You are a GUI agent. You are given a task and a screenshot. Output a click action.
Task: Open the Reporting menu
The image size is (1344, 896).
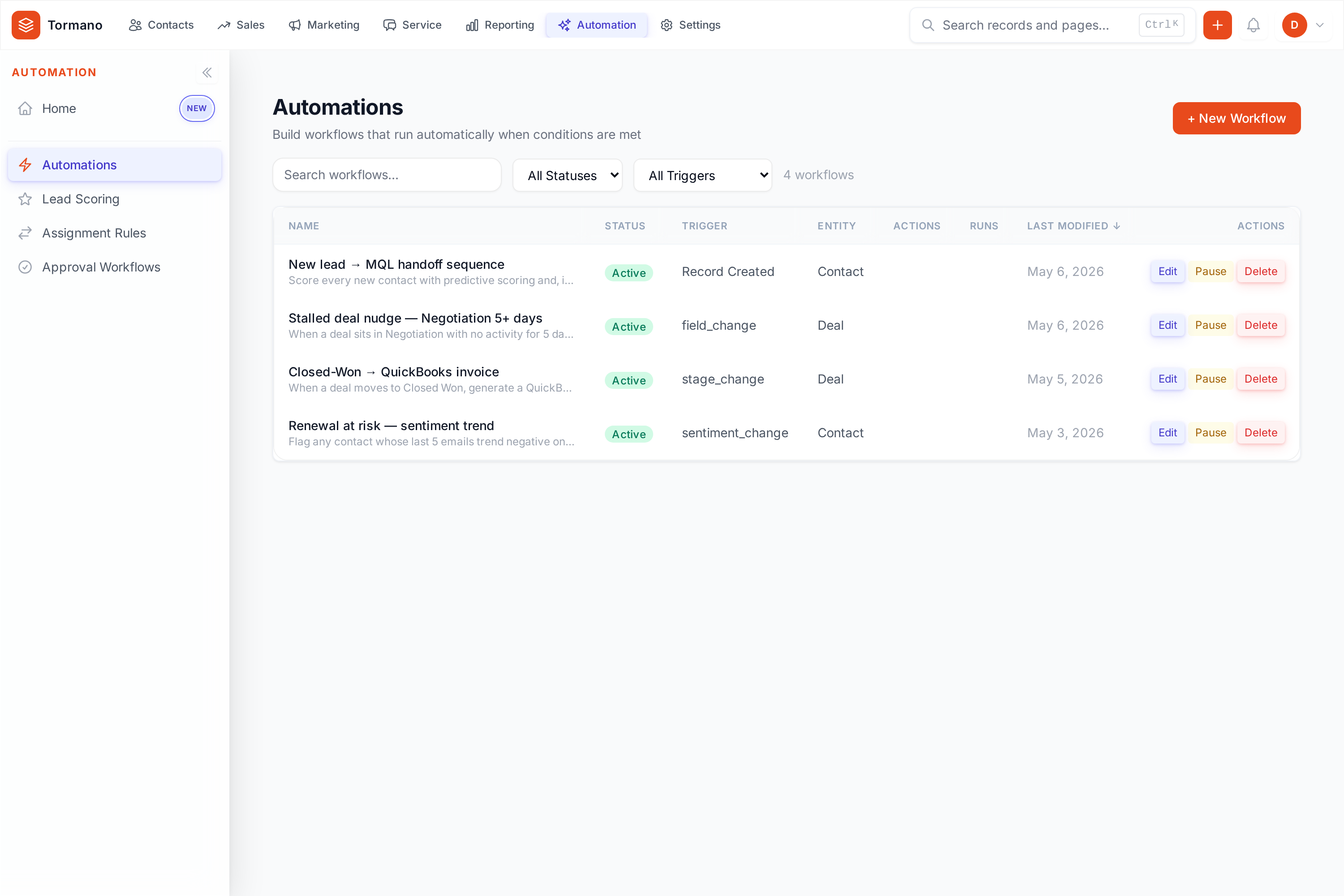[500, 25]
